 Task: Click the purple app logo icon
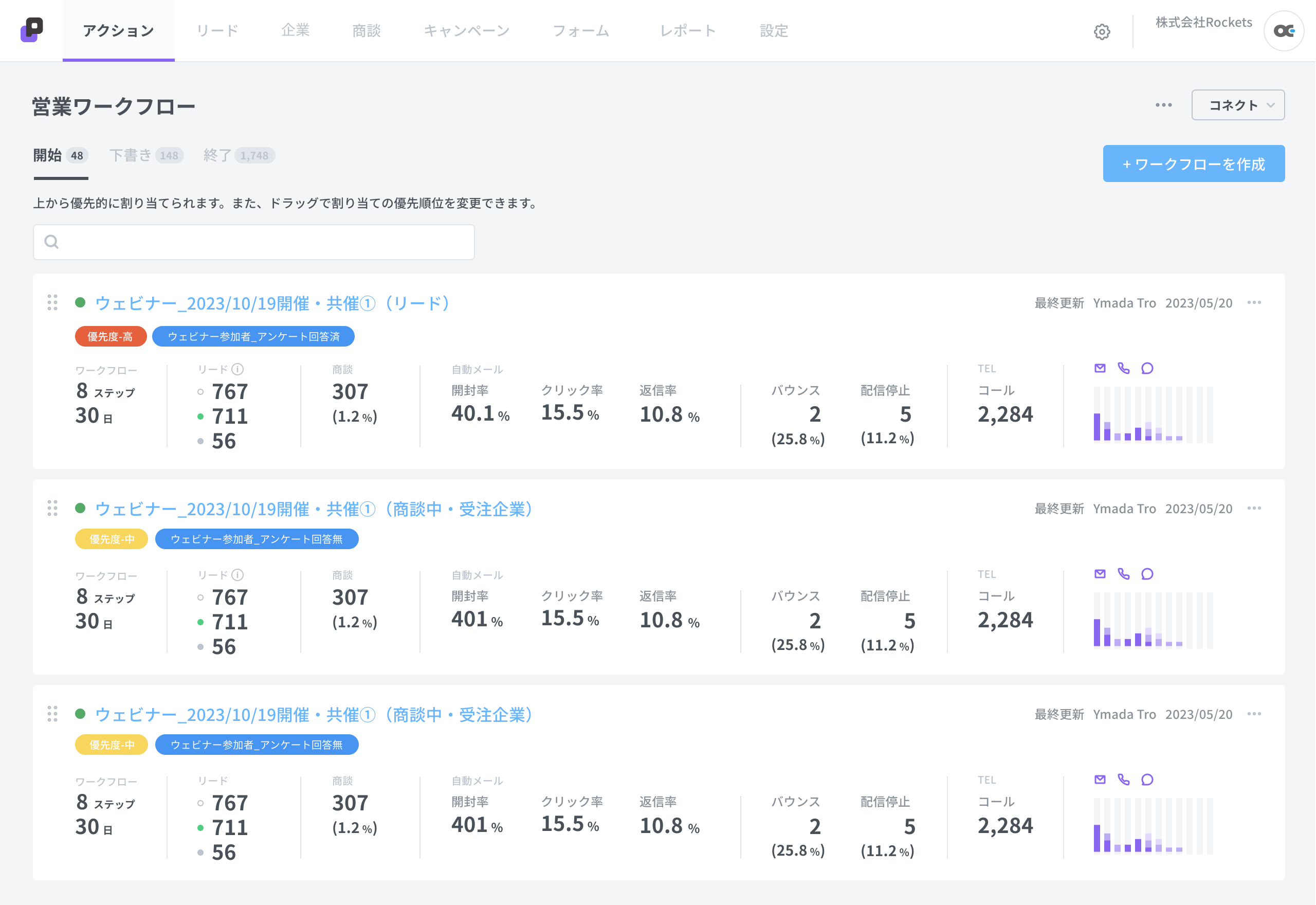(32, 30)
